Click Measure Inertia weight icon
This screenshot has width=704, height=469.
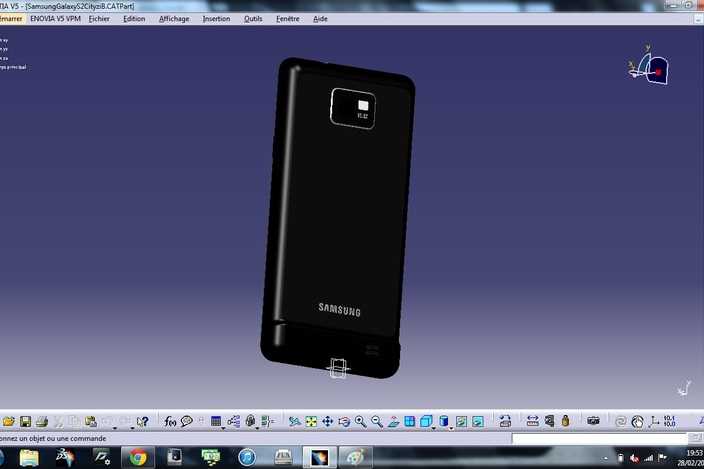coord(565,421)
